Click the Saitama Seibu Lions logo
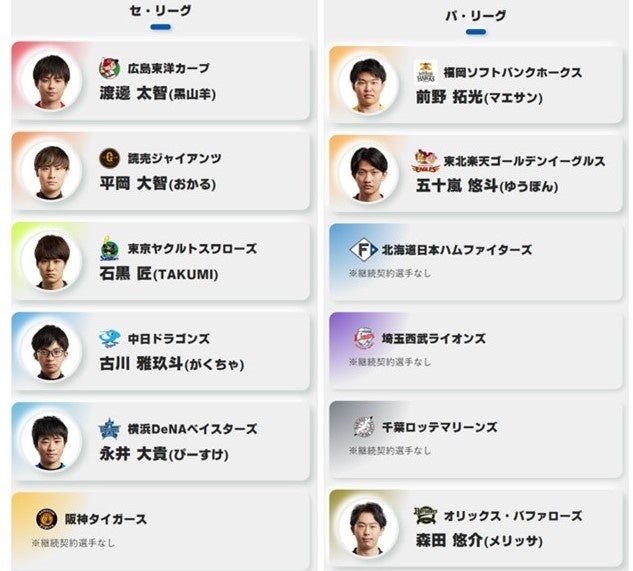The height and width of the screenshot is (571, 633). (x=364, y=339)
